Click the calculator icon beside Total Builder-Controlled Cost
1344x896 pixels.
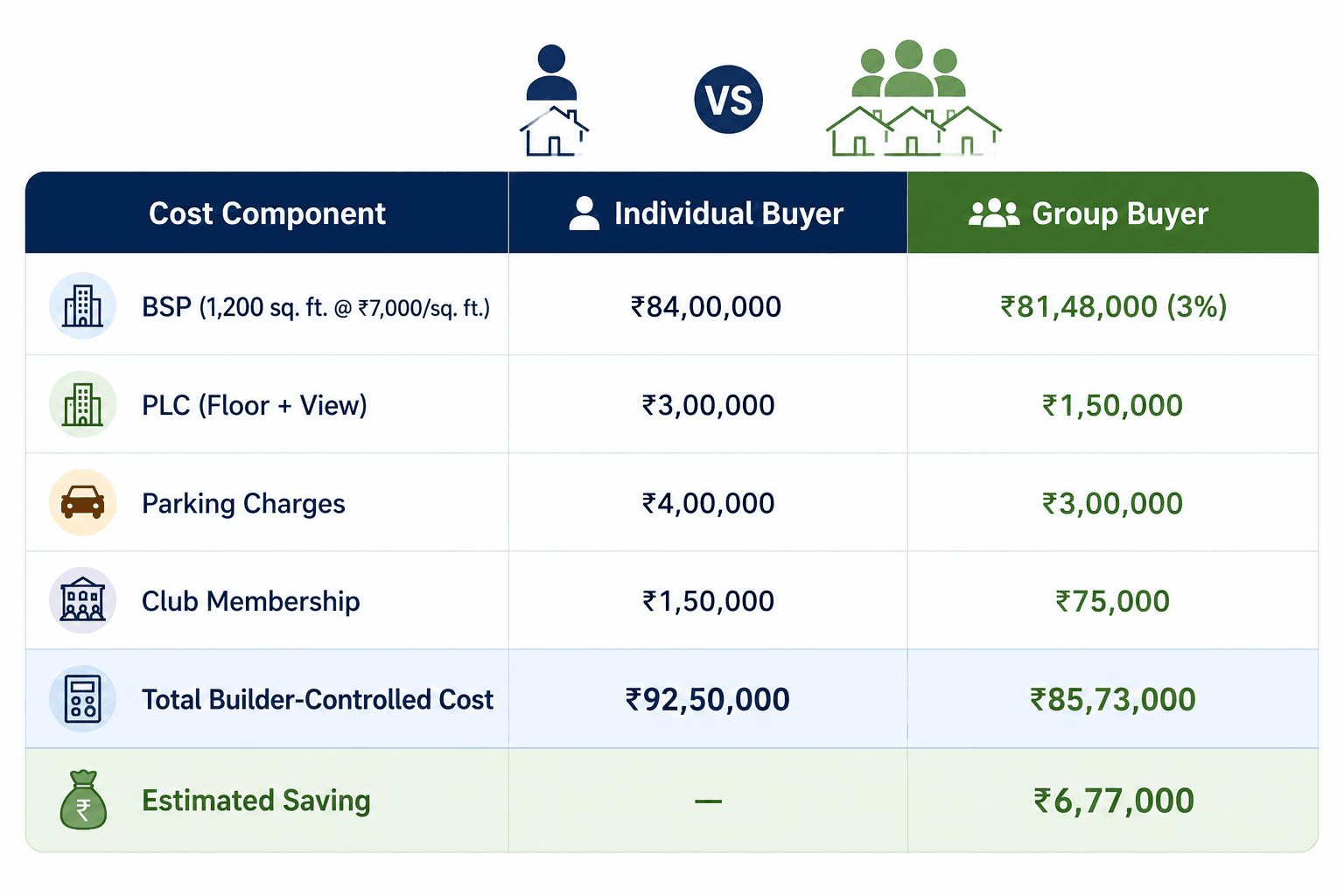click(x=83, y=698)
